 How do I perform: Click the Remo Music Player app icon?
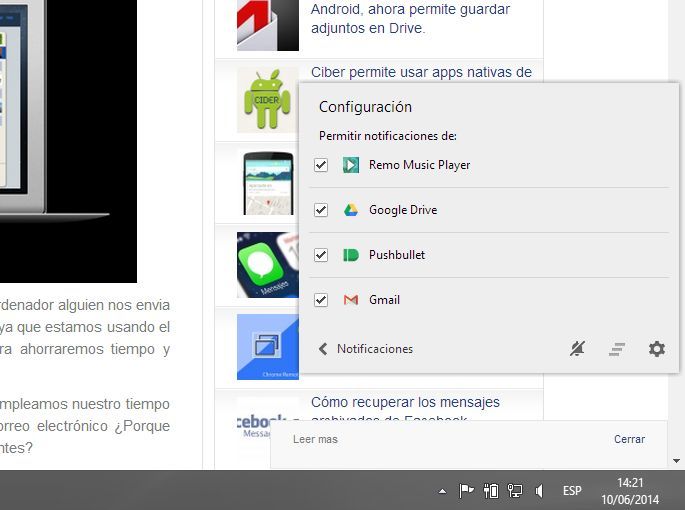(351, 165)
